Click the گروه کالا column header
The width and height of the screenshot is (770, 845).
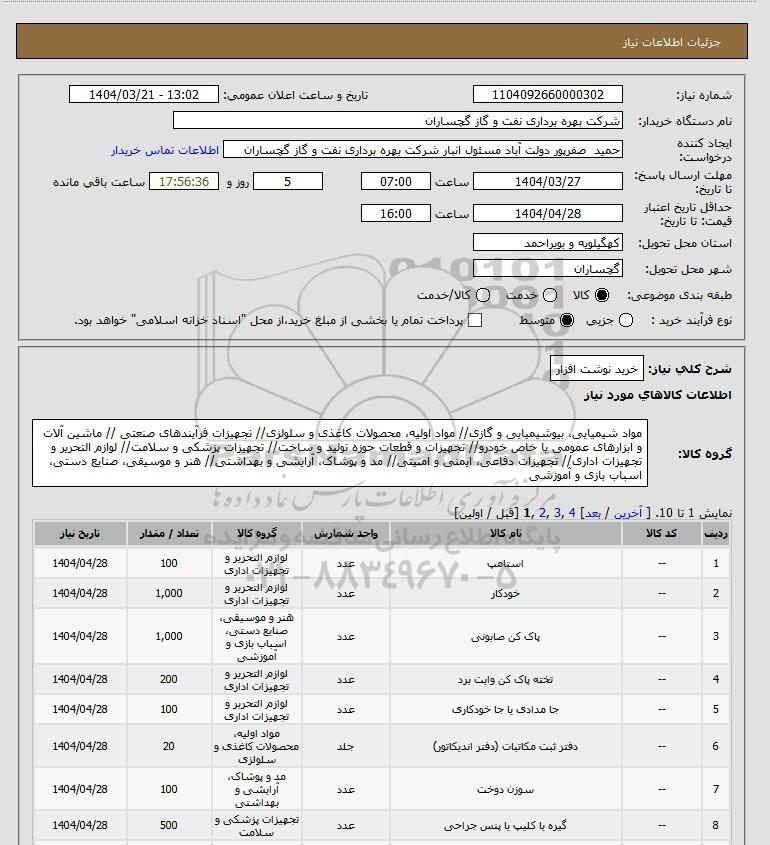click(257, 534)
